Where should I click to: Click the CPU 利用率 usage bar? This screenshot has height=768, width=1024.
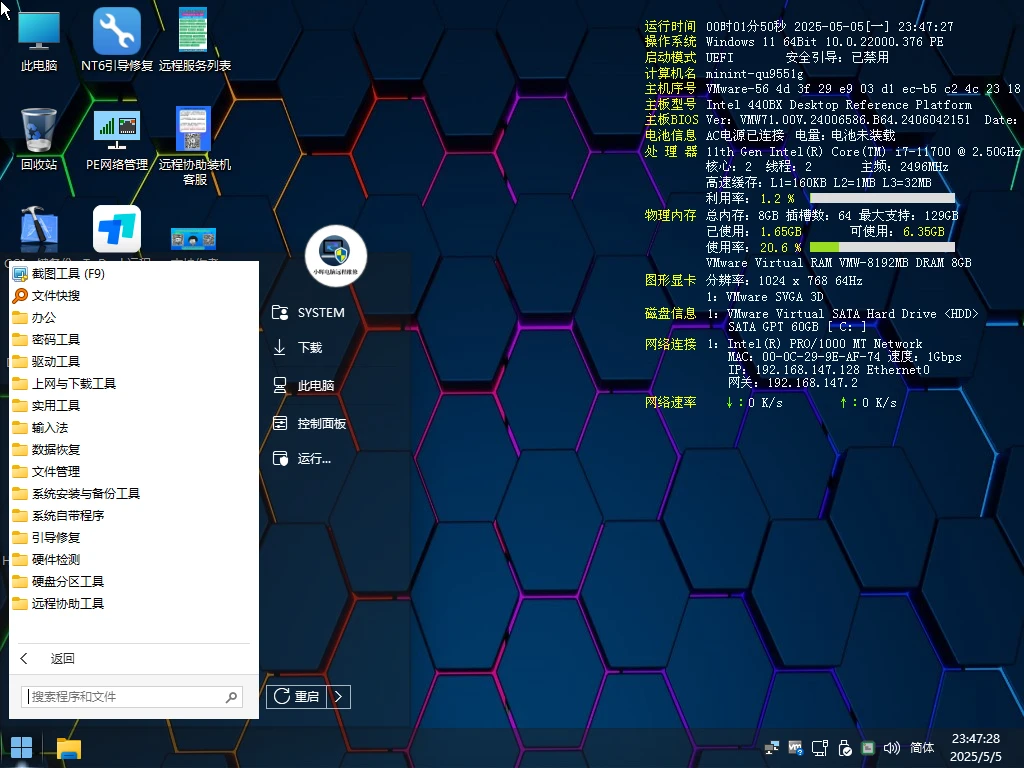pos(882,198)
